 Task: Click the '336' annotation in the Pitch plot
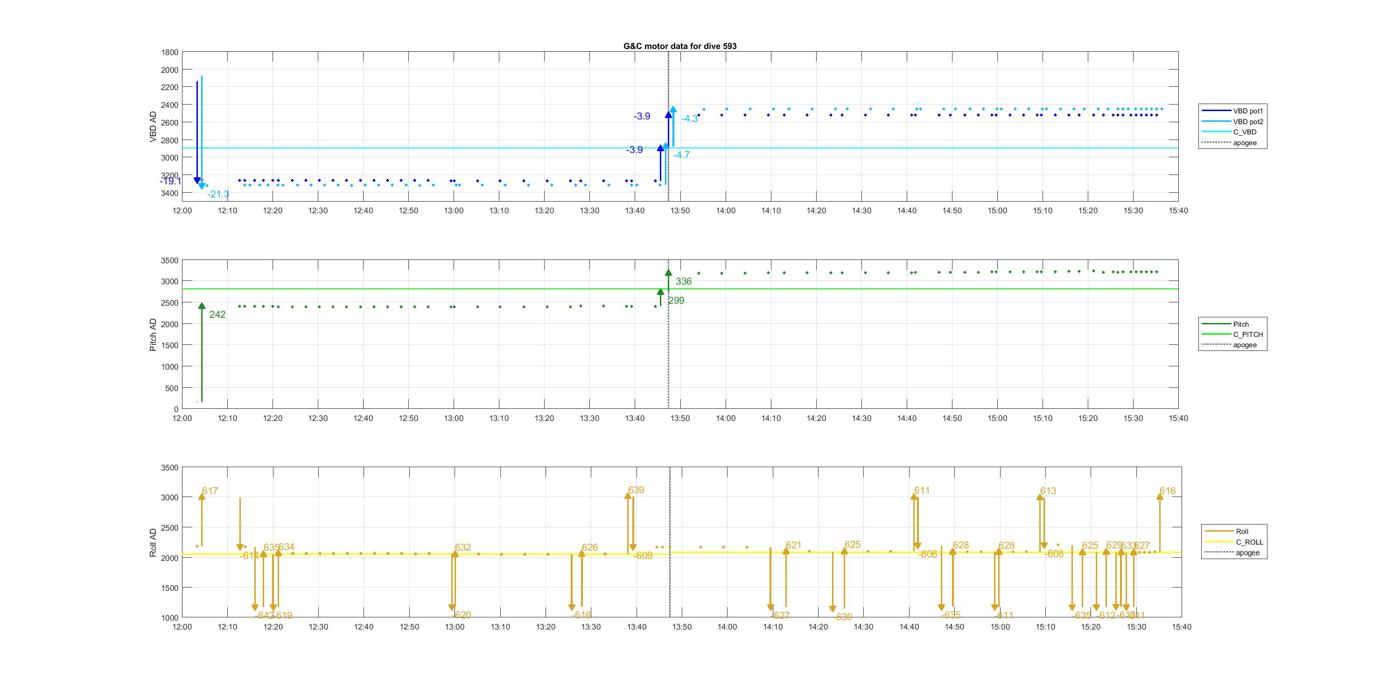pos(684,281)
